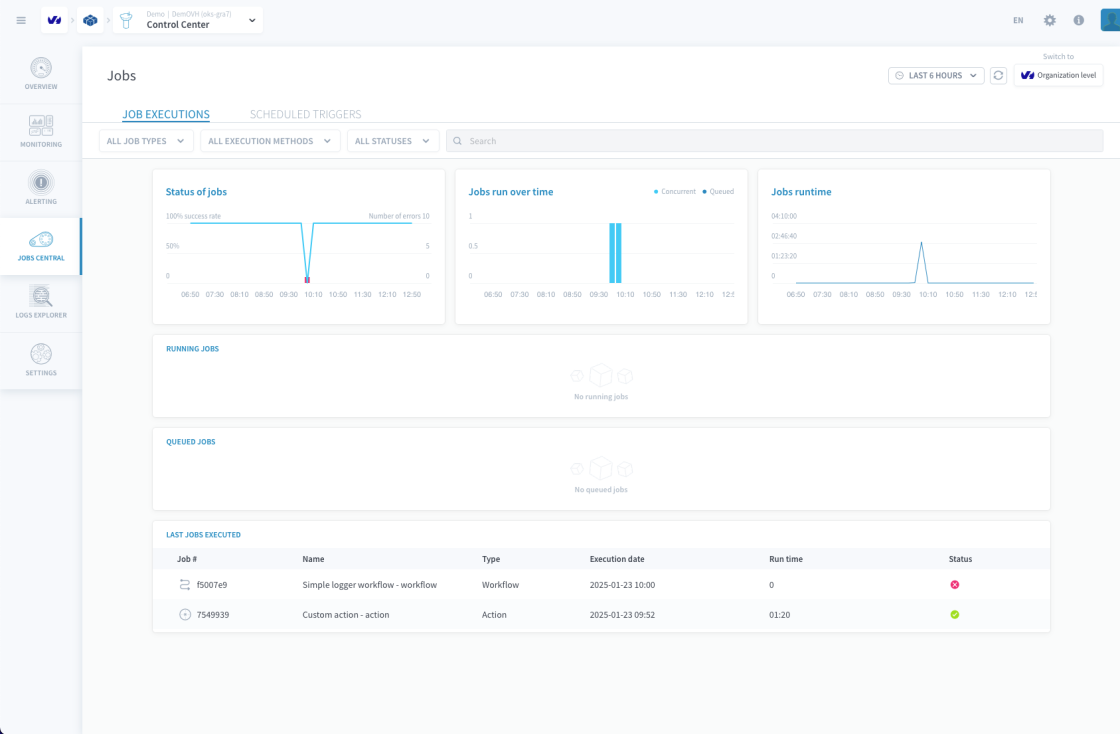Image resolution: width=1120 pixels, height=734 pixels.
Task: Click the Execution date column header
Action: 617,559
